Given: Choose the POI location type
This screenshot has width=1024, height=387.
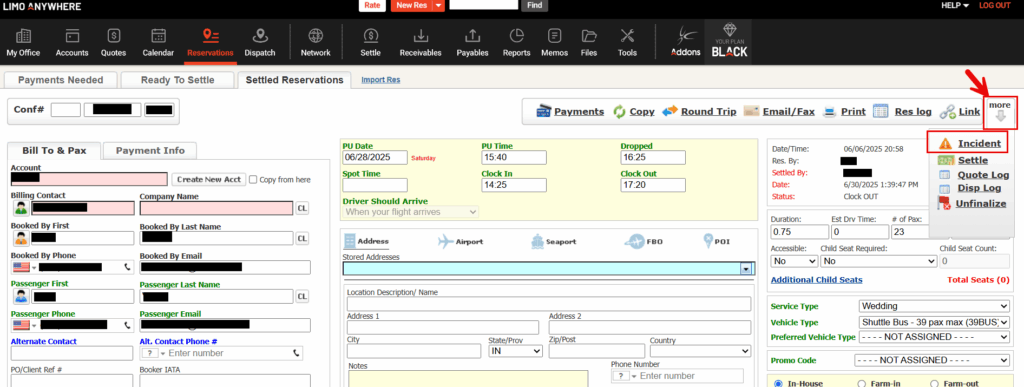Looking at the screenshot, I should pos(716,241).
